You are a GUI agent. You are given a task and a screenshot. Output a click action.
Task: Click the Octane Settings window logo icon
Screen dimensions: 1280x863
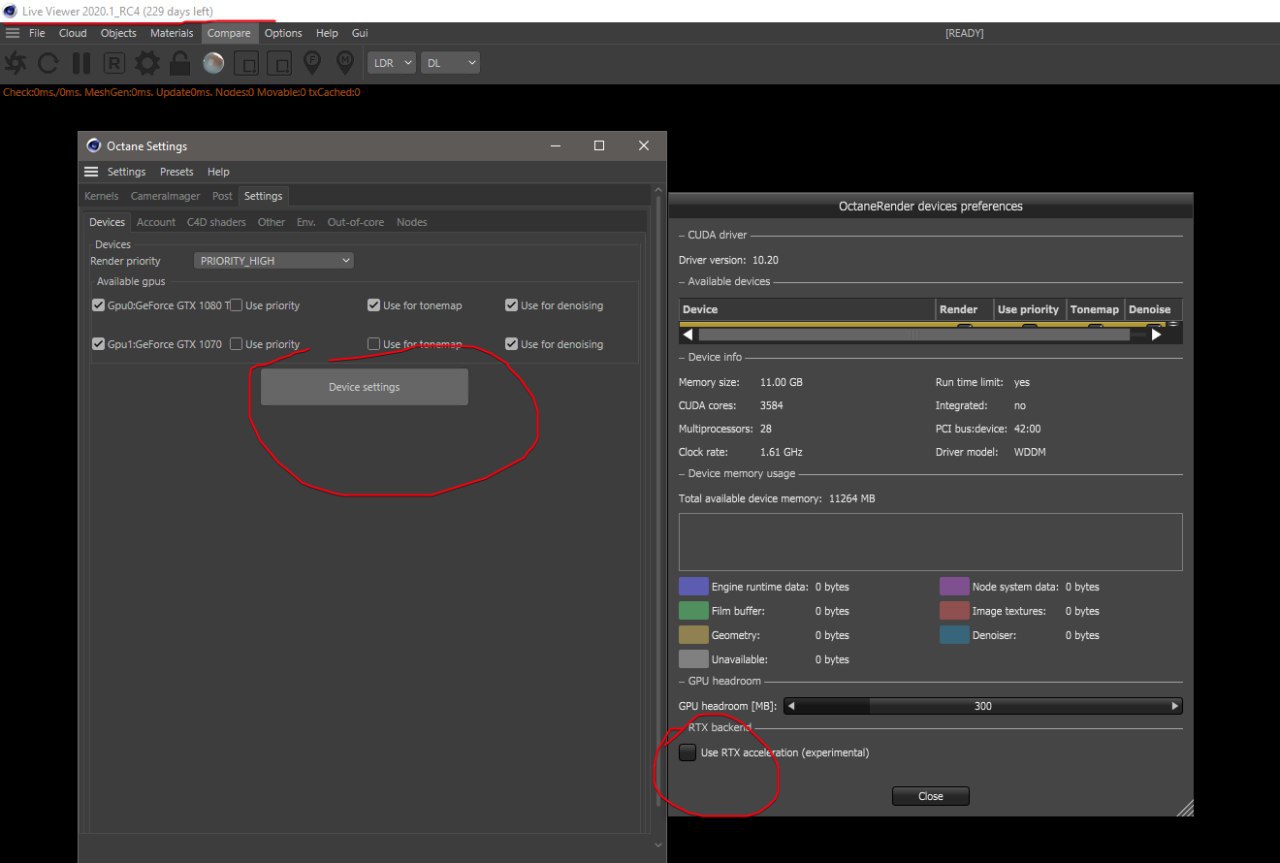click(x=94, y=145)
